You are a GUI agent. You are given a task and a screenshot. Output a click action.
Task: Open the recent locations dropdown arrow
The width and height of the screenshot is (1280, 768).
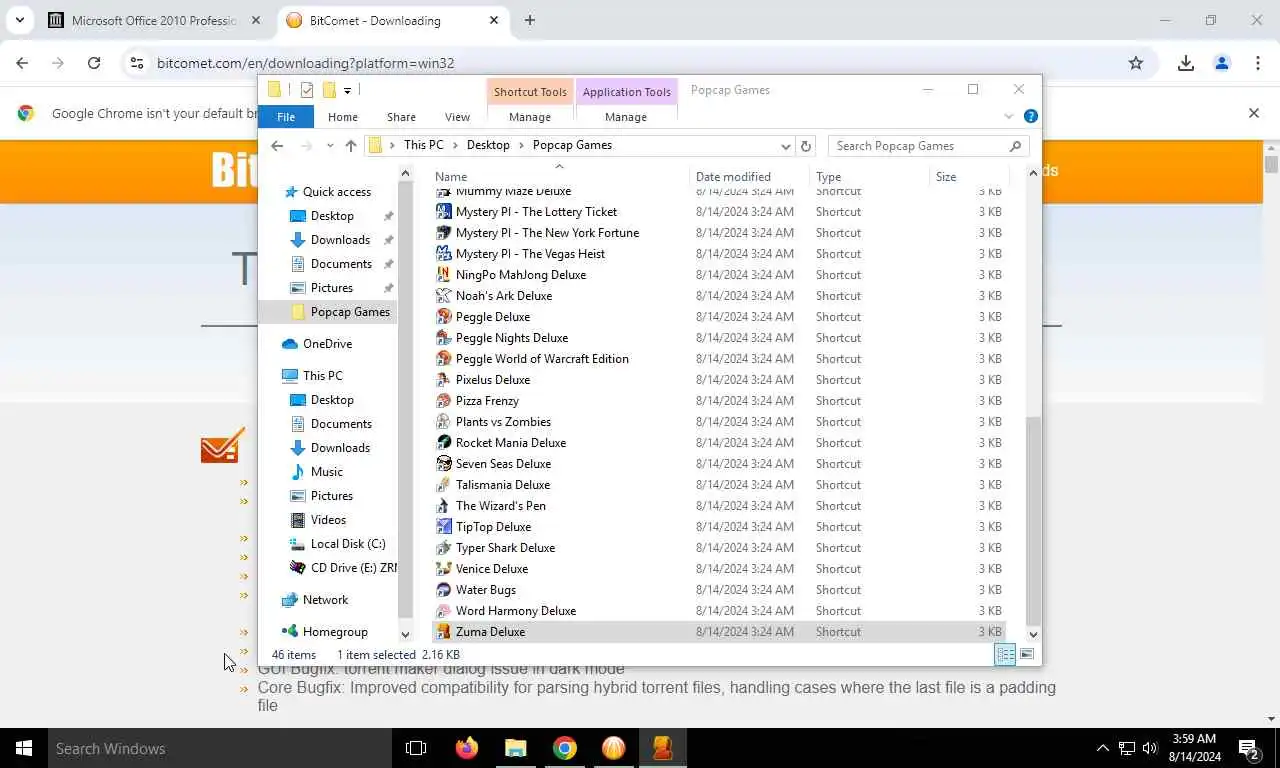tap(330, 146)
